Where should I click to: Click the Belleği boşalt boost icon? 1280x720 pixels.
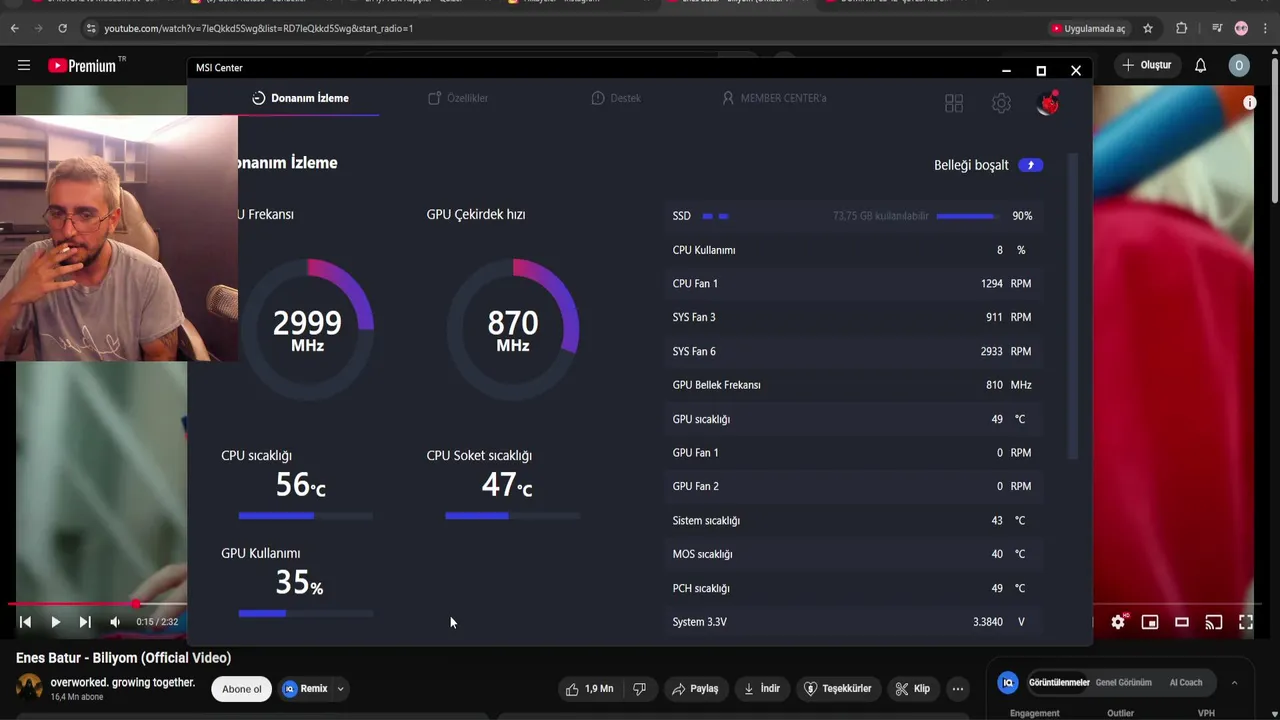click(1031, 165)
